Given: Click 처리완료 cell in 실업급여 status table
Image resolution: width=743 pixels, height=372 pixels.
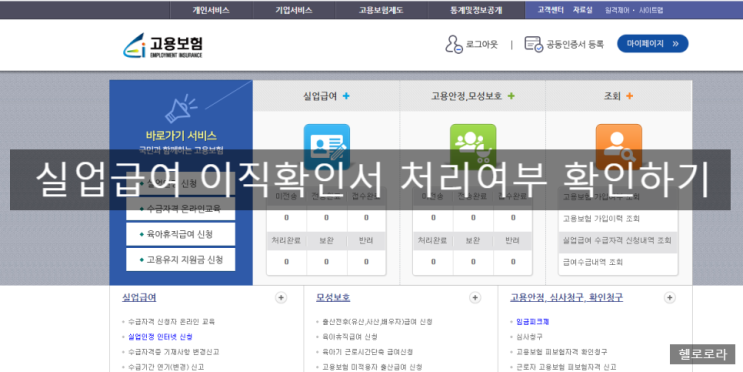Looking at the screenshot, I should point(286,241).
